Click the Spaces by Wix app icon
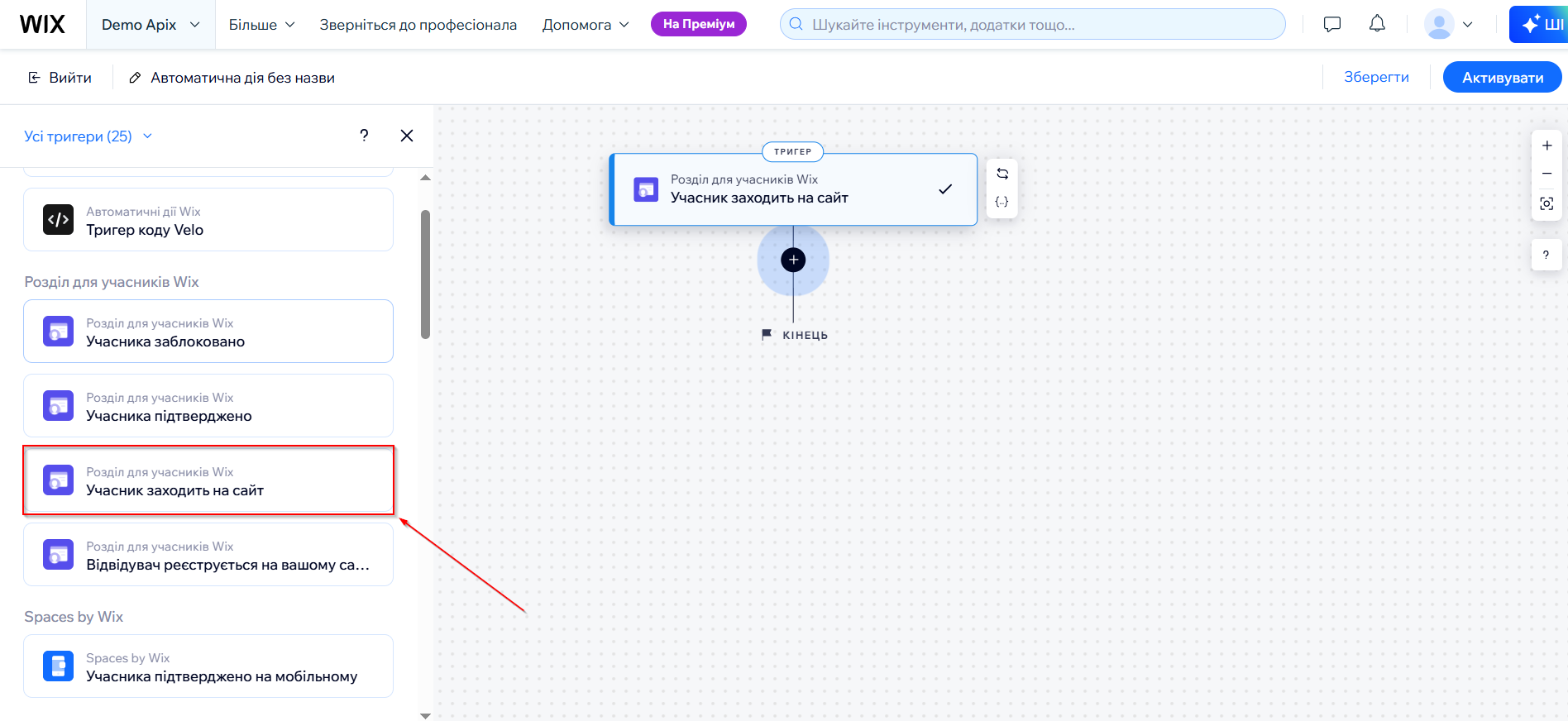Screen dimensions: 1568x721 pos(58,666)
